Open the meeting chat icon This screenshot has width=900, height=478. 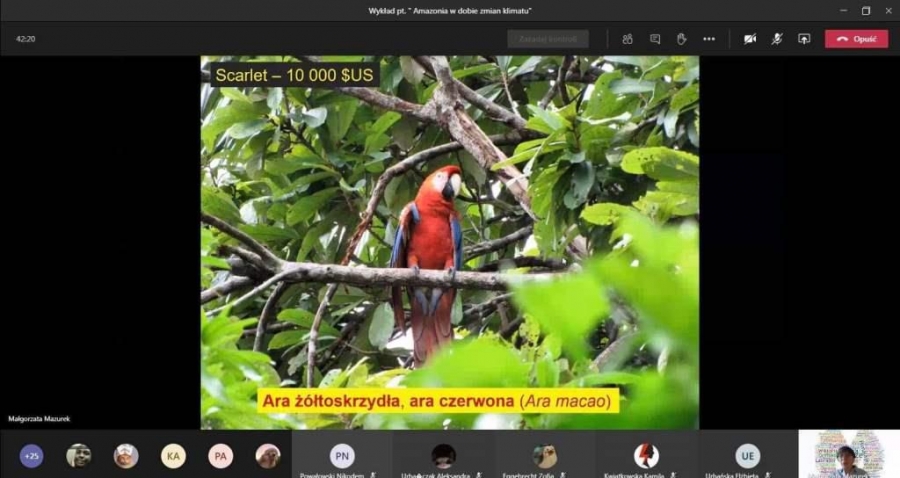tap(655, 39)
